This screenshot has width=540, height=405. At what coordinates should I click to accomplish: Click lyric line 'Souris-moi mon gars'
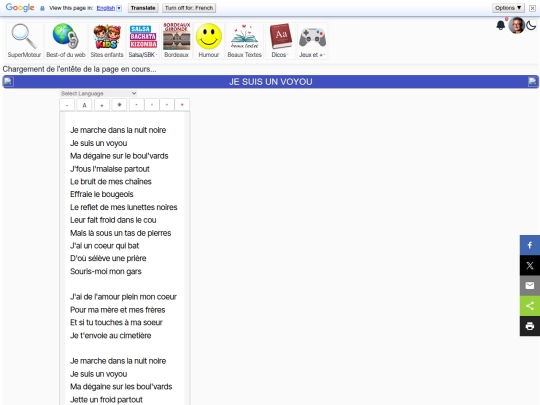click(x=106, y=271)
